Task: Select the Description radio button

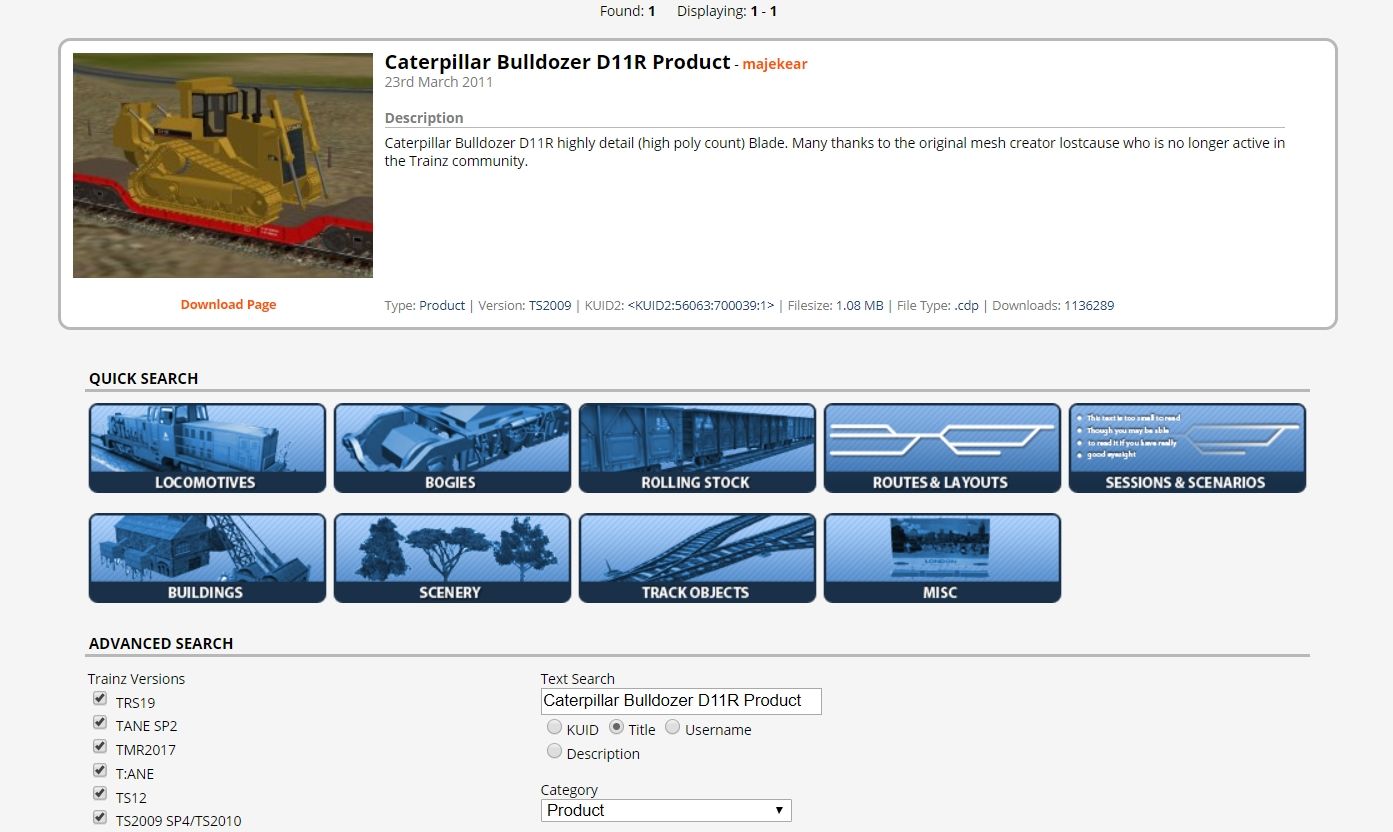Action: 554,751
